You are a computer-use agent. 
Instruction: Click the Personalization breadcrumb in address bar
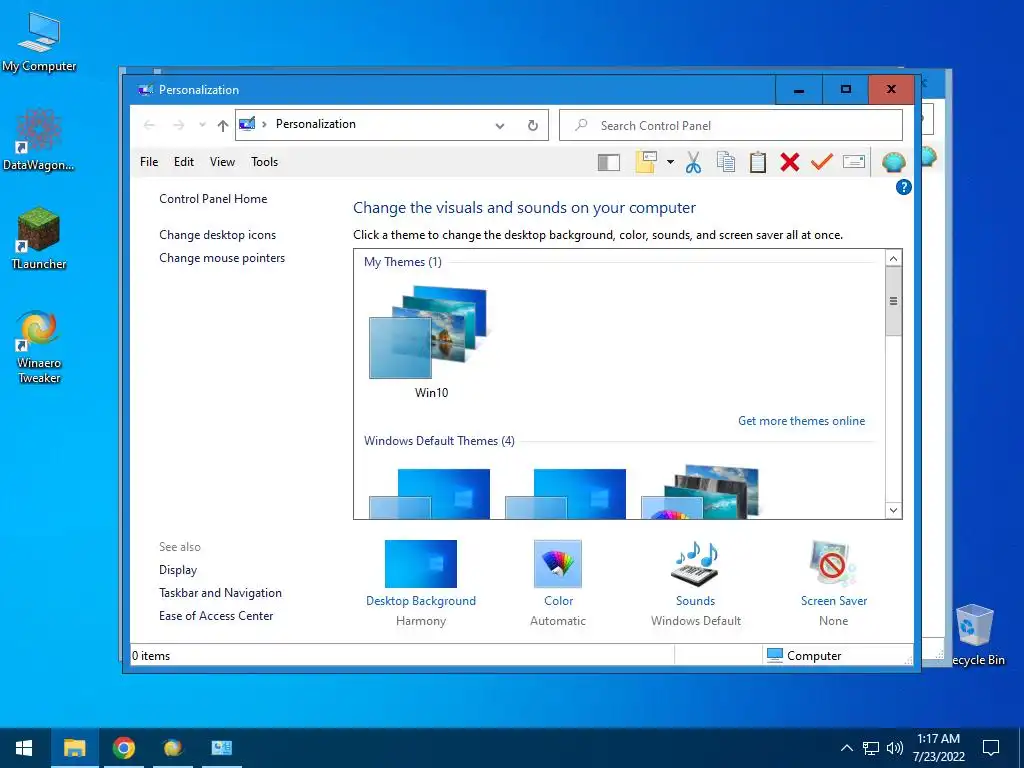[x=315, y=124]
